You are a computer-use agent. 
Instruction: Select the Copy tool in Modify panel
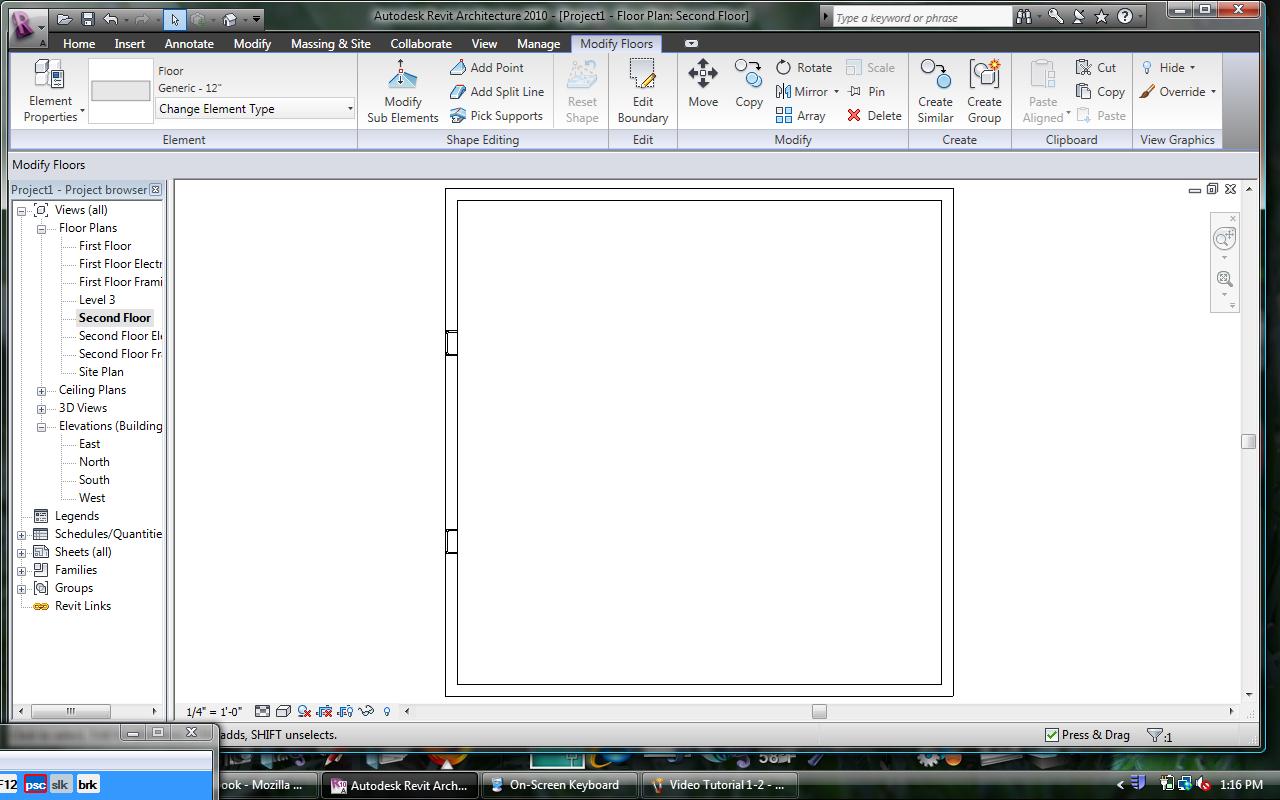tap(749, 84)
